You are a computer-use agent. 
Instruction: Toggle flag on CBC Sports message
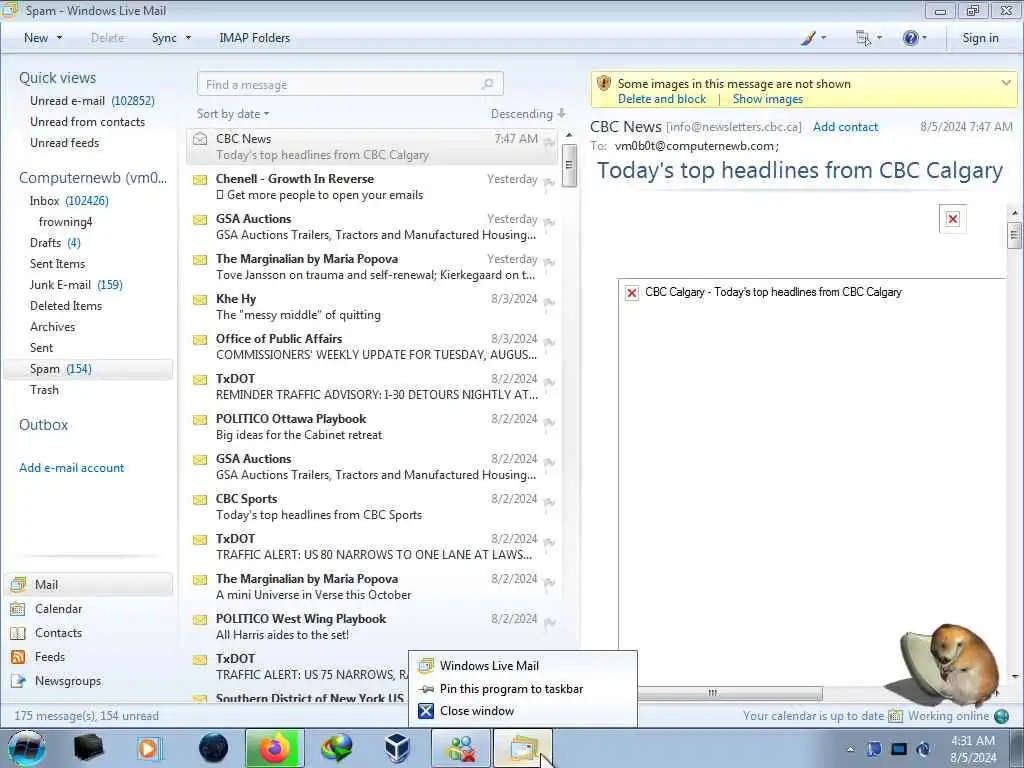549,502
